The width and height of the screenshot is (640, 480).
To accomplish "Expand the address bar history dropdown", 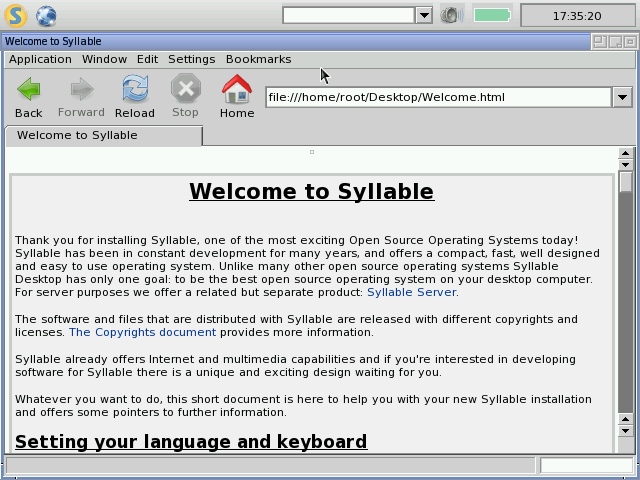I will [x=622, y=97].
